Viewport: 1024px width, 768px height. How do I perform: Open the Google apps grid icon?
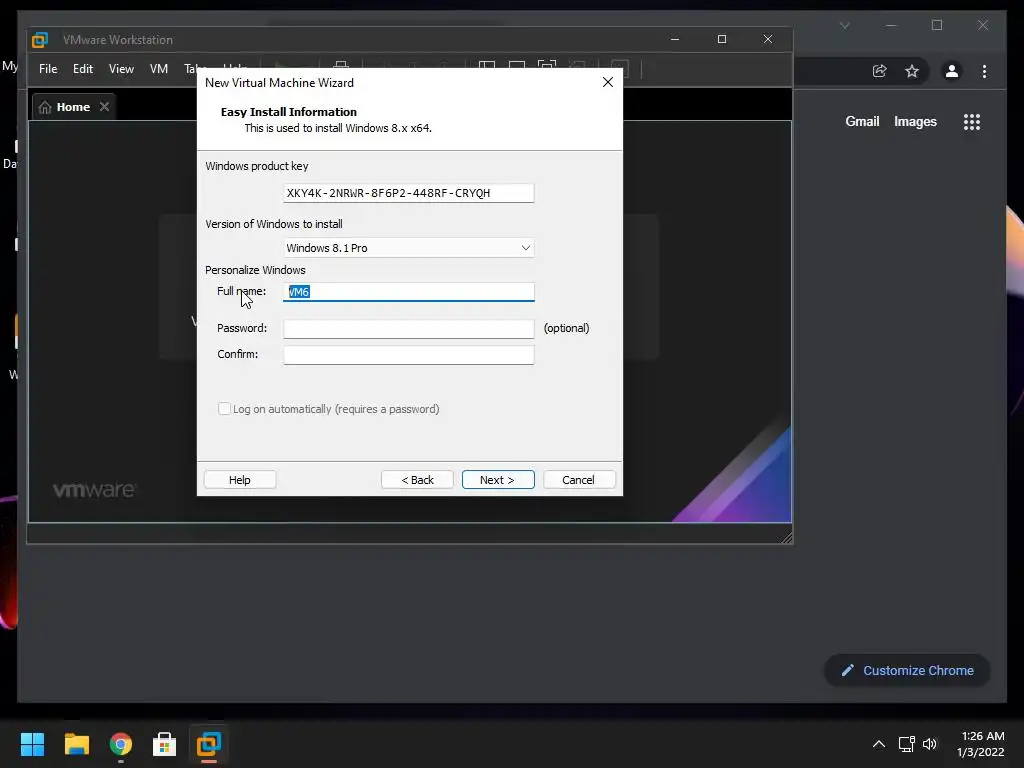(972, 122)
